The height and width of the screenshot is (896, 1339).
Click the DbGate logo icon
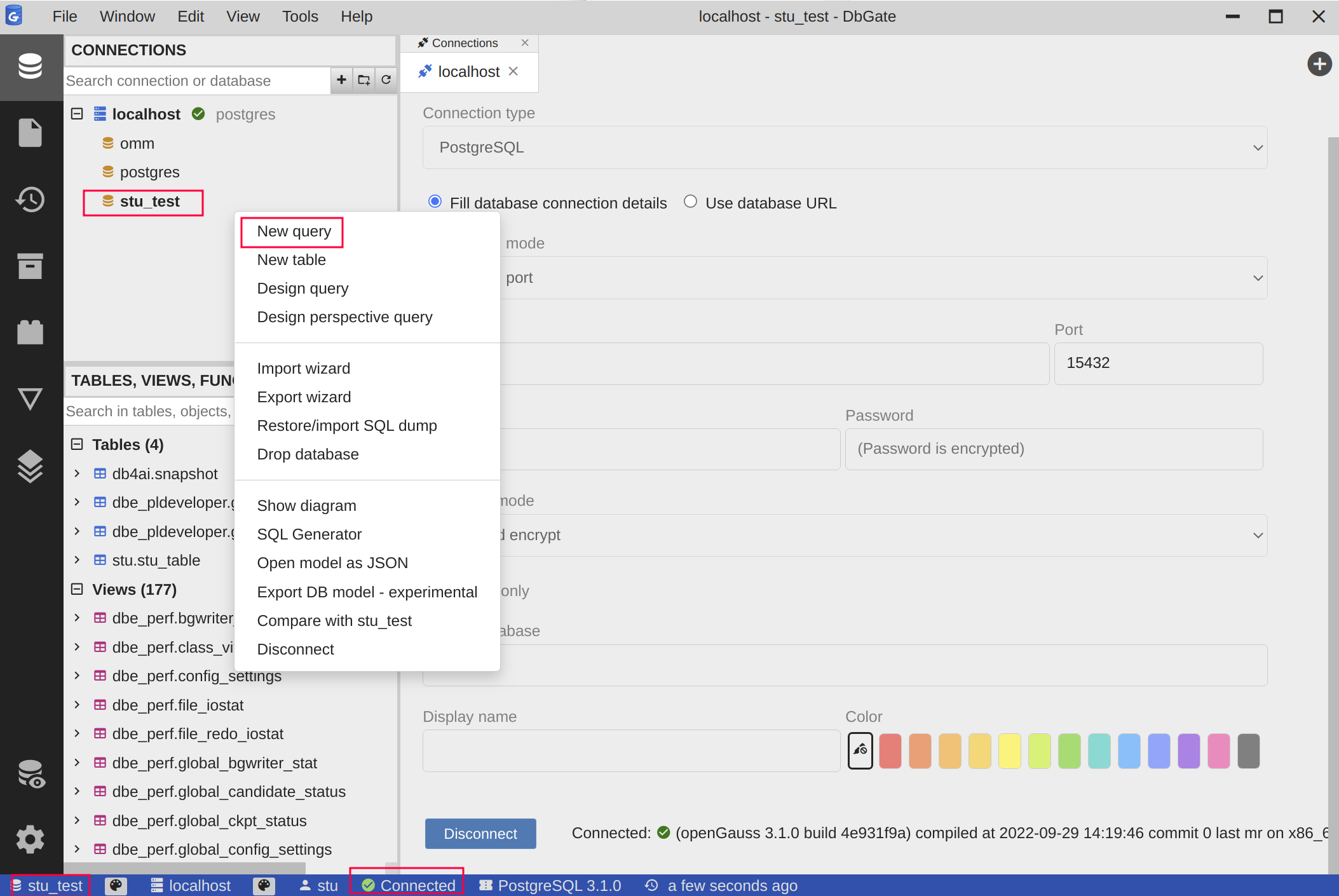tap(14, 15)
